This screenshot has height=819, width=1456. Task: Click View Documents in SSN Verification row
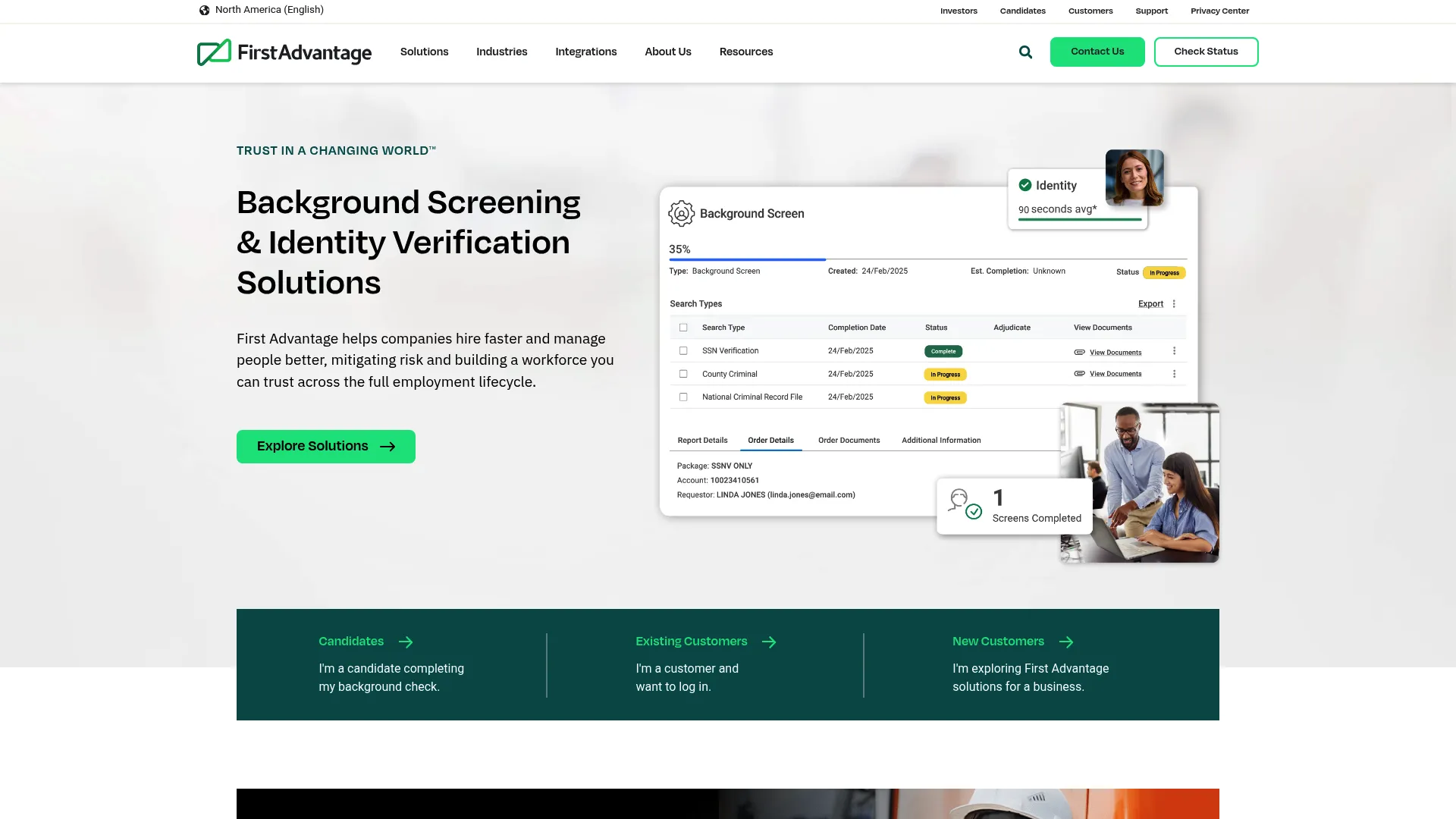click(x=1115, y=353)
